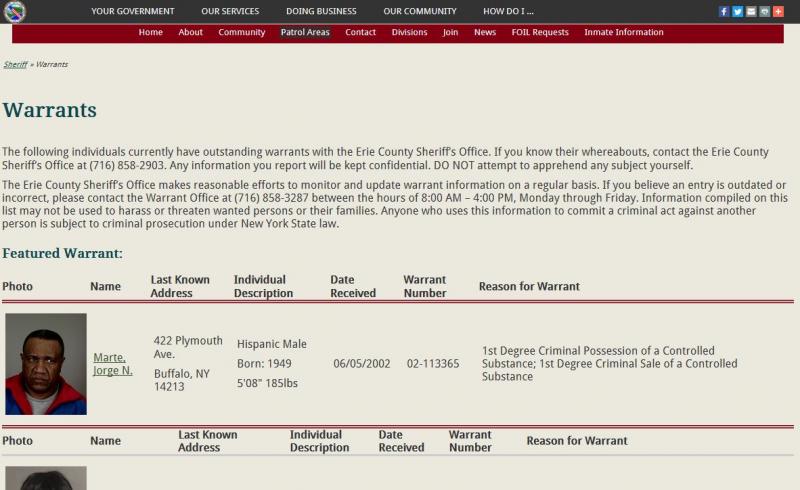Follow the Sheriff breadcrumb link
The image size is (800, 490).
(15, 64)
